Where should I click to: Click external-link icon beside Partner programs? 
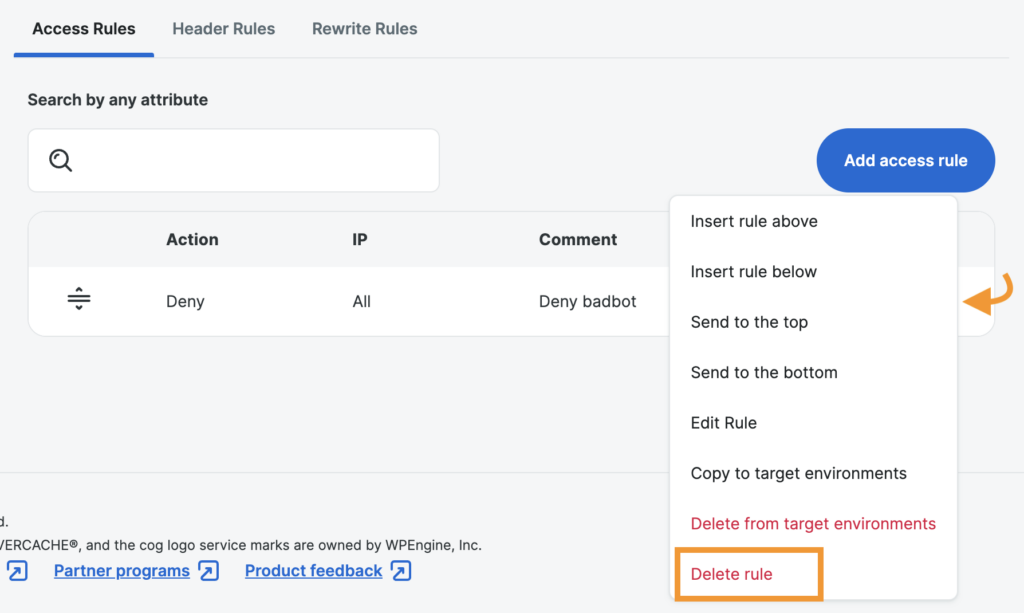click(208, 571)
